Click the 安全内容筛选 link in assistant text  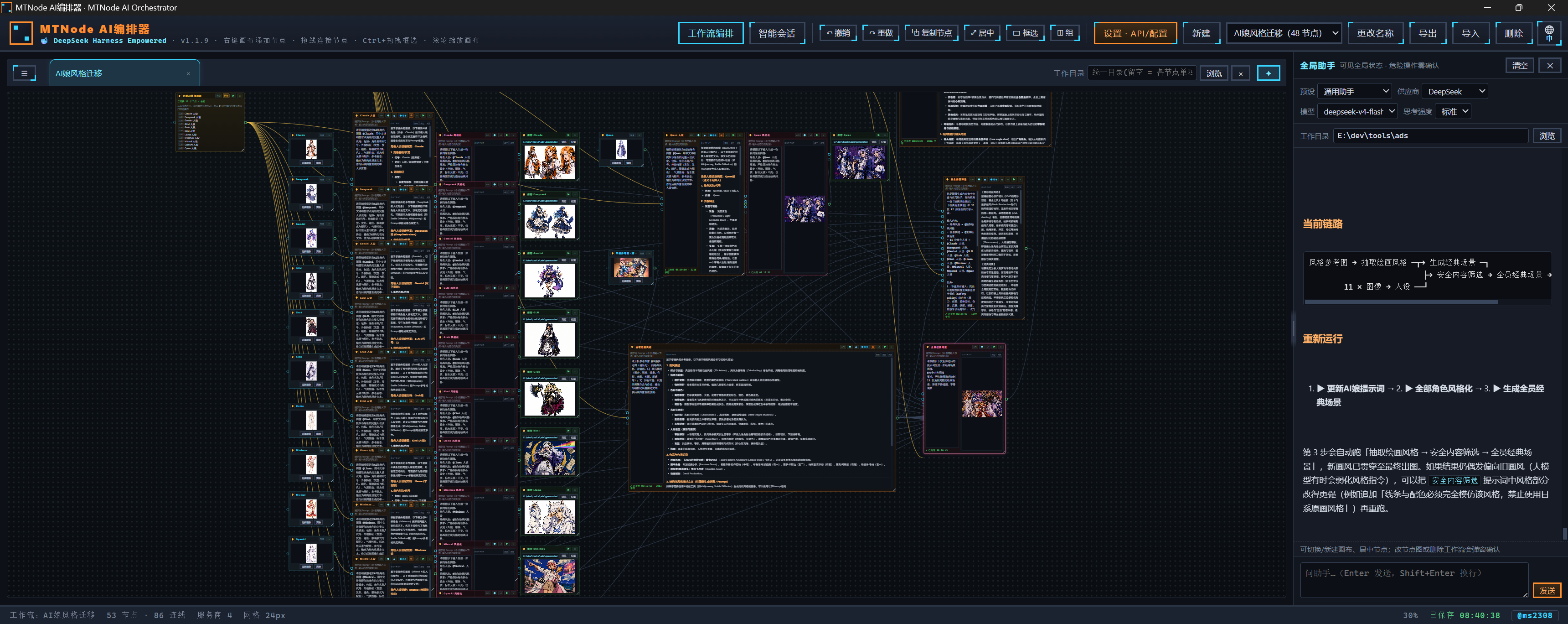(1454, 480)
